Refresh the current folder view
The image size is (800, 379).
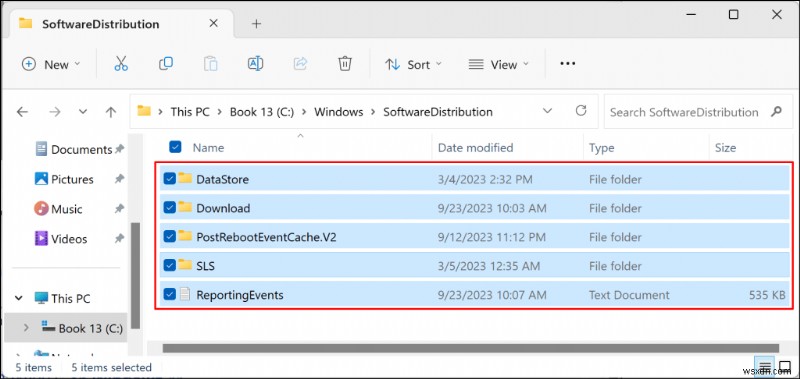pos(581,111)
